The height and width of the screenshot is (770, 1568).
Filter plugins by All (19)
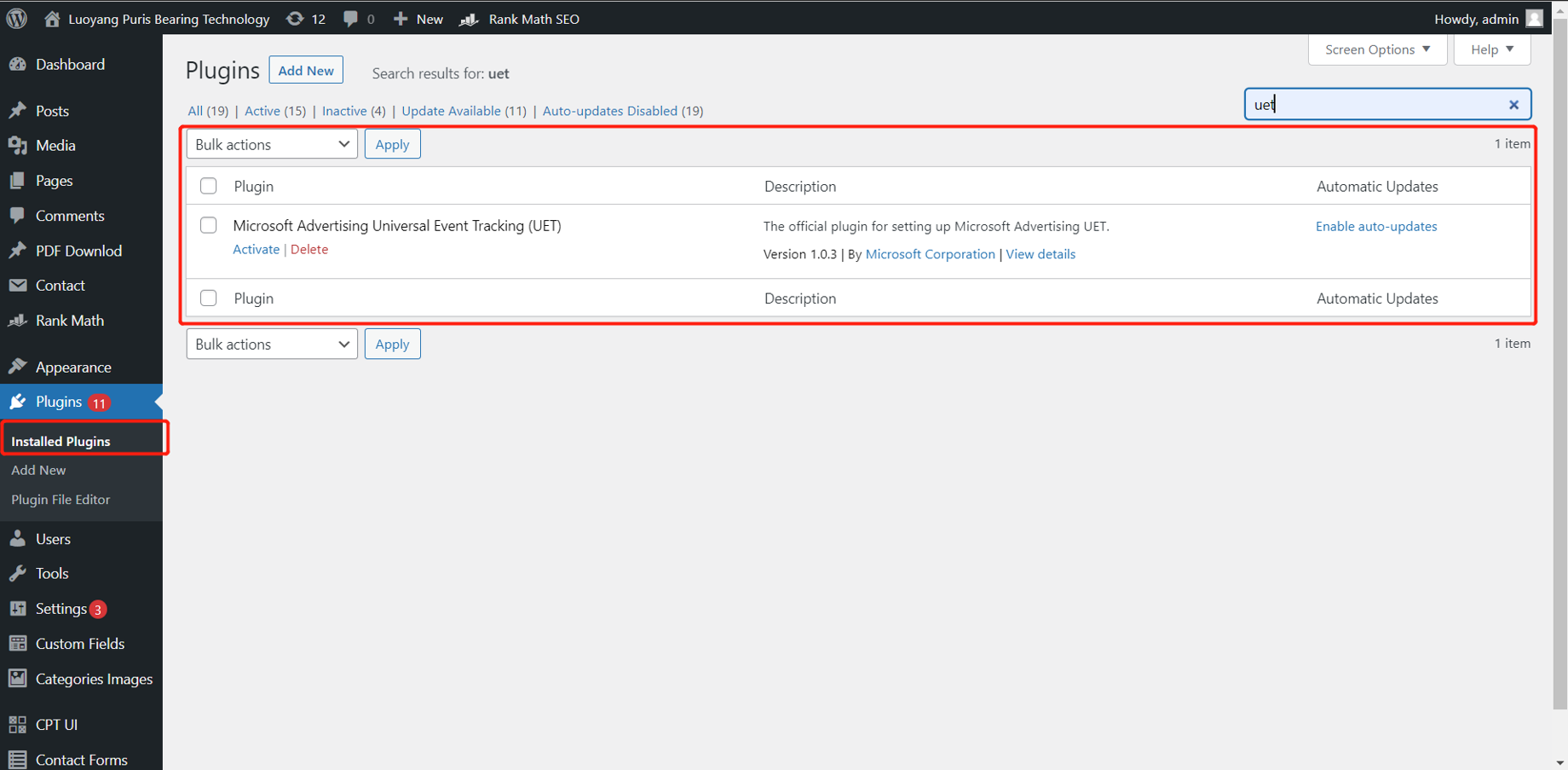[208, 111]
